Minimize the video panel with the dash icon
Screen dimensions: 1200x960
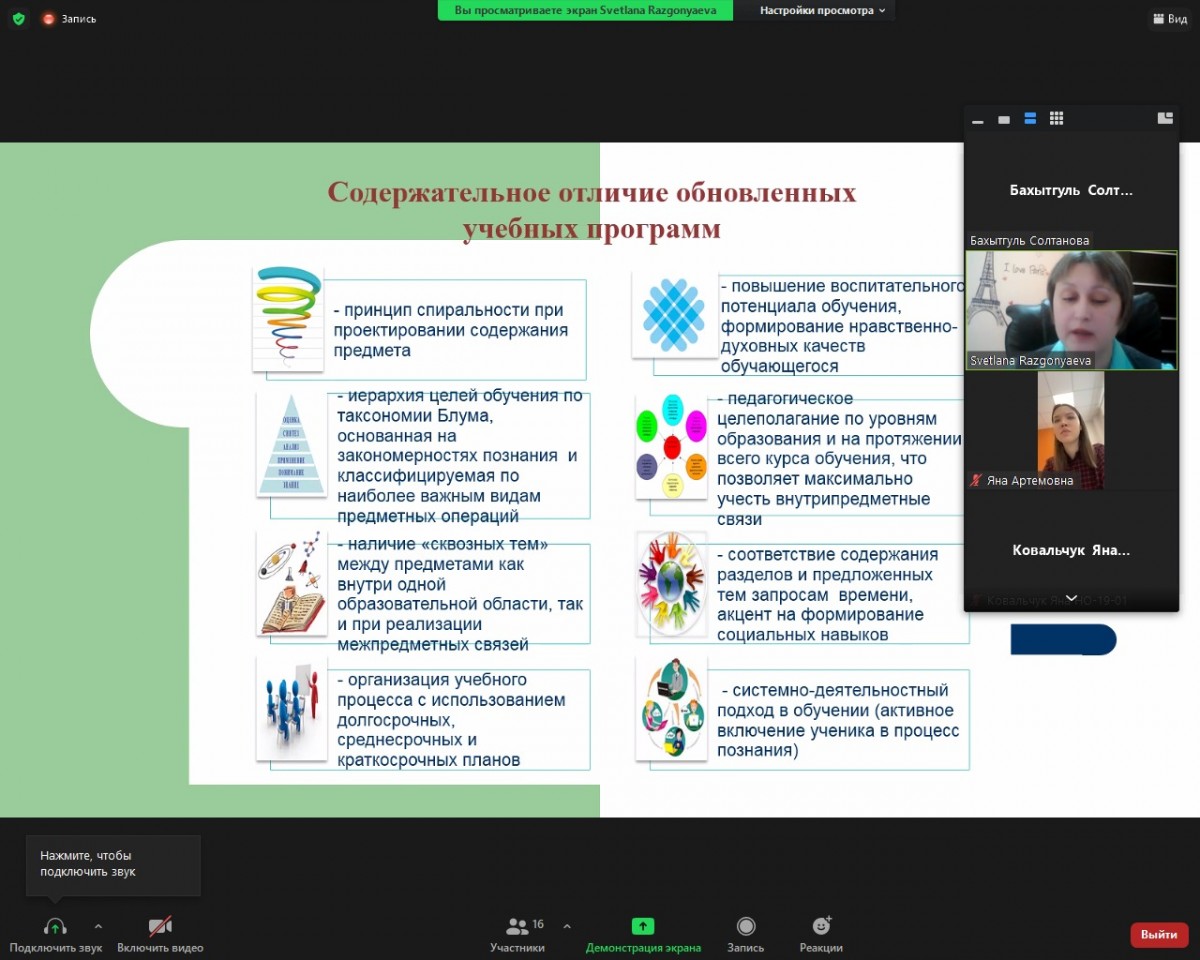(977, 120)
